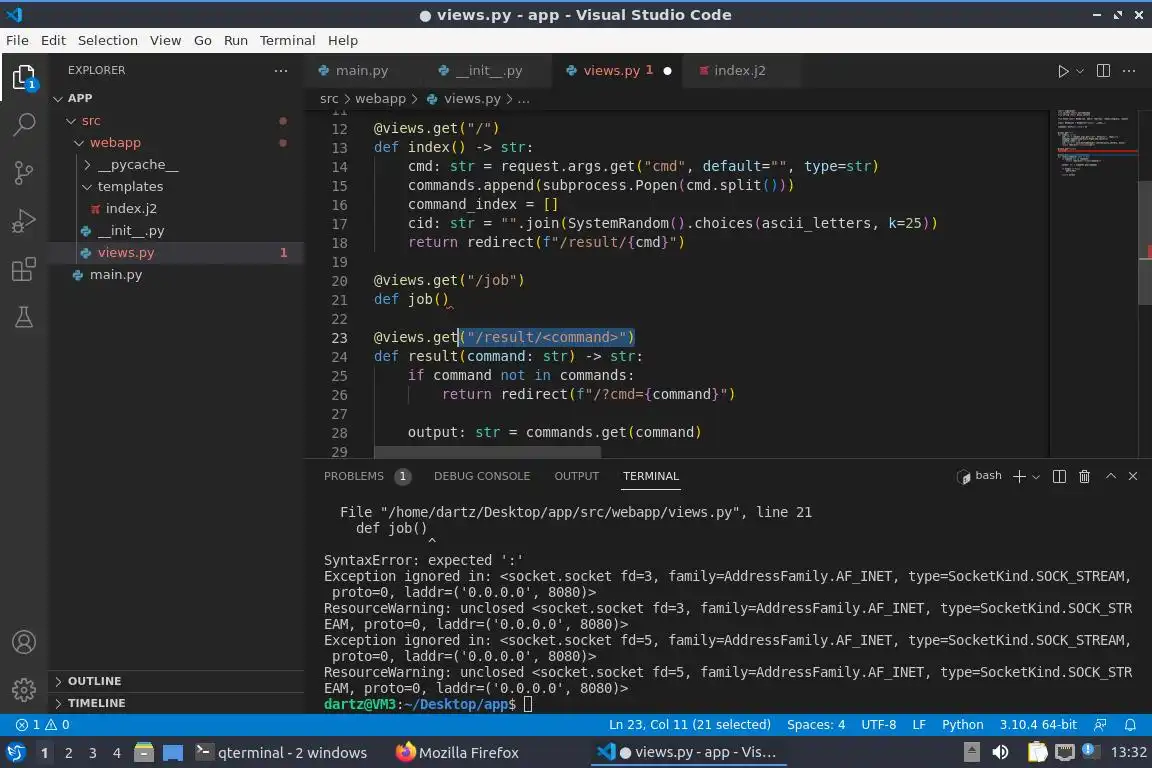1152x768 pixels.
Task: Add a new terminal with plus icon
Action: click(1019, 476)
